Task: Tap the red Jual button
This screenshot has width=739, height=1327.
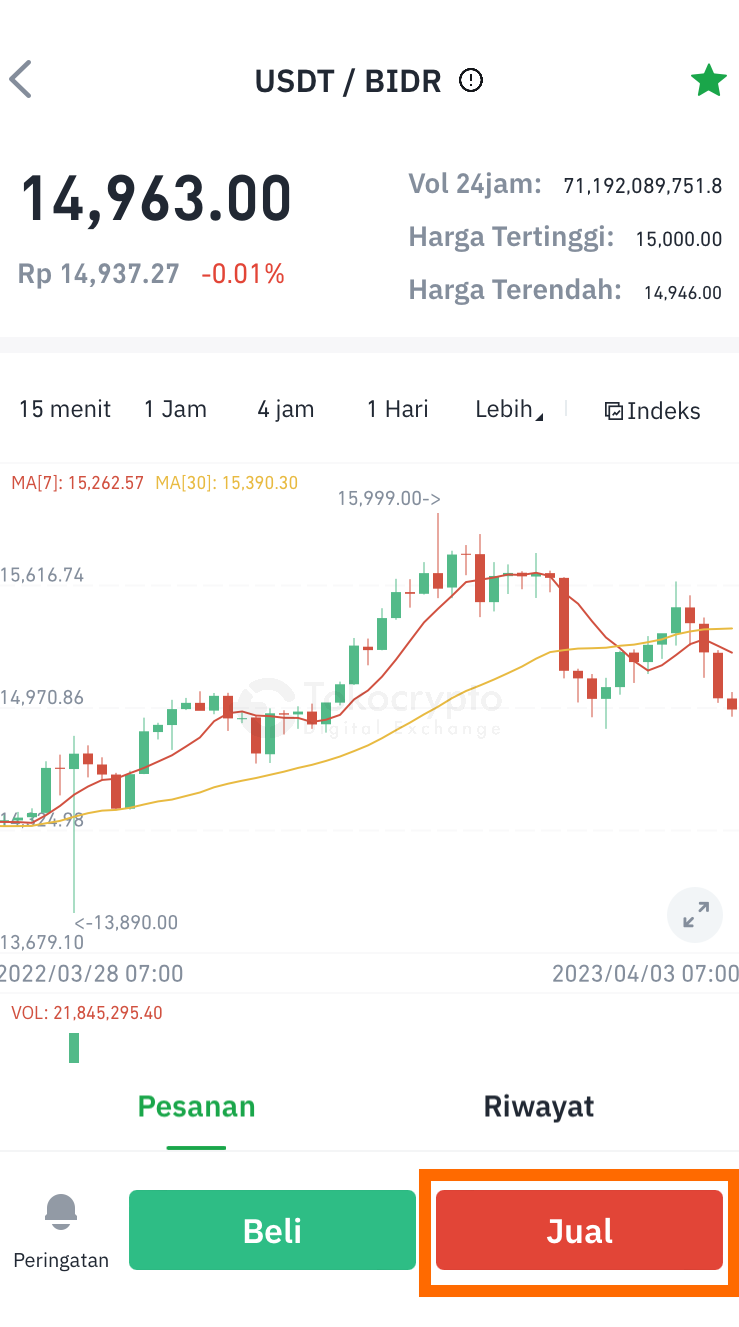Action: click(579, 1230)
